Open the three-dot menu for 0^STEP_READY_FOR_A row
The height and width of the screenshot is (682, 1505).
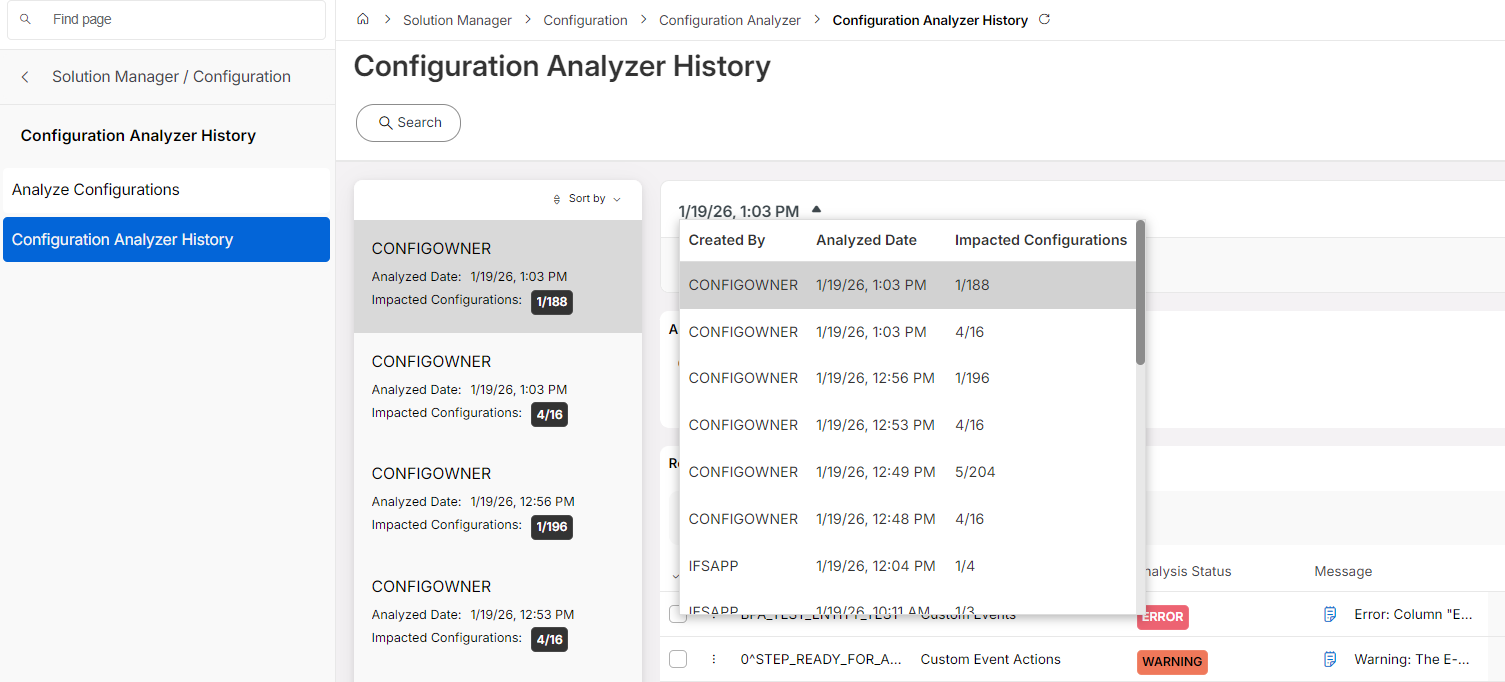point(714,659)
